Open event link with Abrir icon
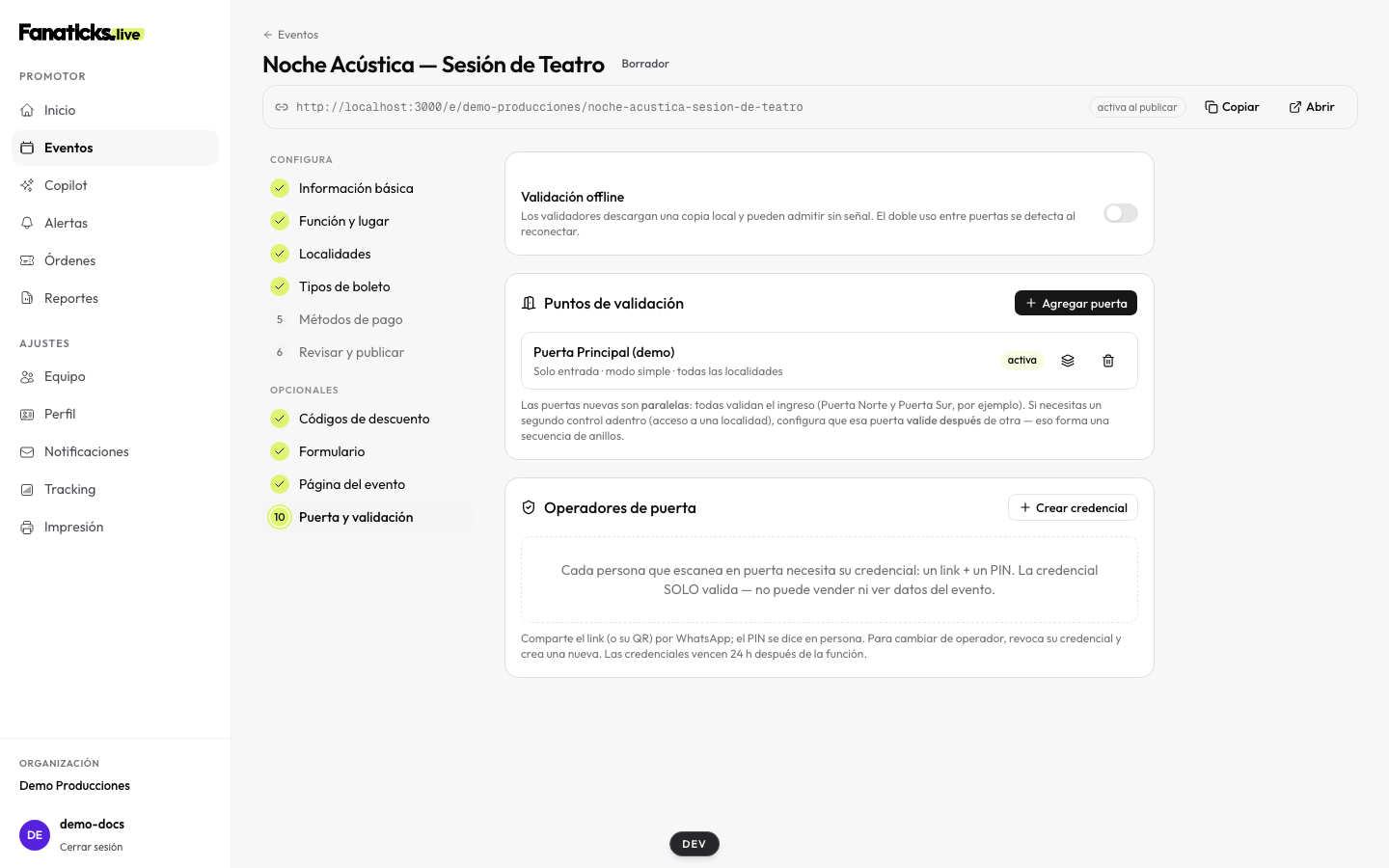Image resolution: width=1389 pixels, height=868 pixels. [x=1312, y=107]
